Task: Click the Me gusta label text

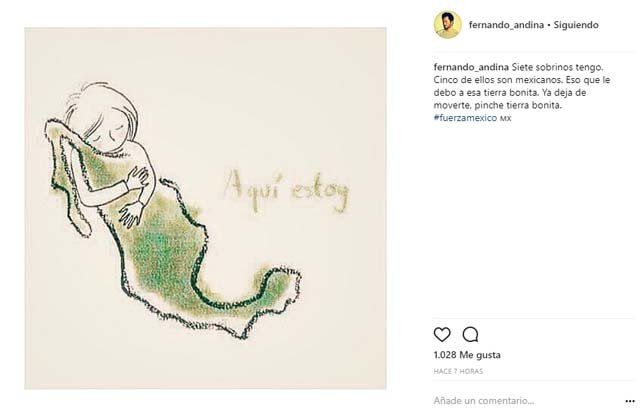Action: [x=480, y=355]
